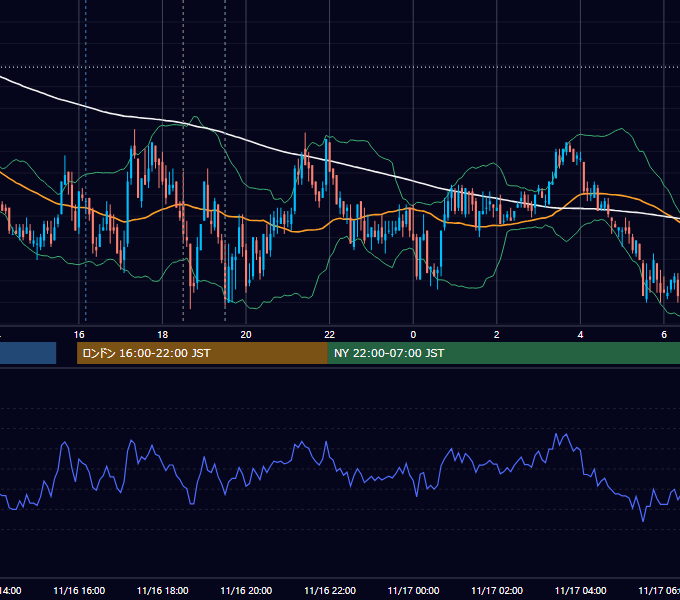Image resolution: width=680 pixels, height=600 pixels.
Task: Click the 11/17 00:00 date label
Action: click(x=413, y=590)
